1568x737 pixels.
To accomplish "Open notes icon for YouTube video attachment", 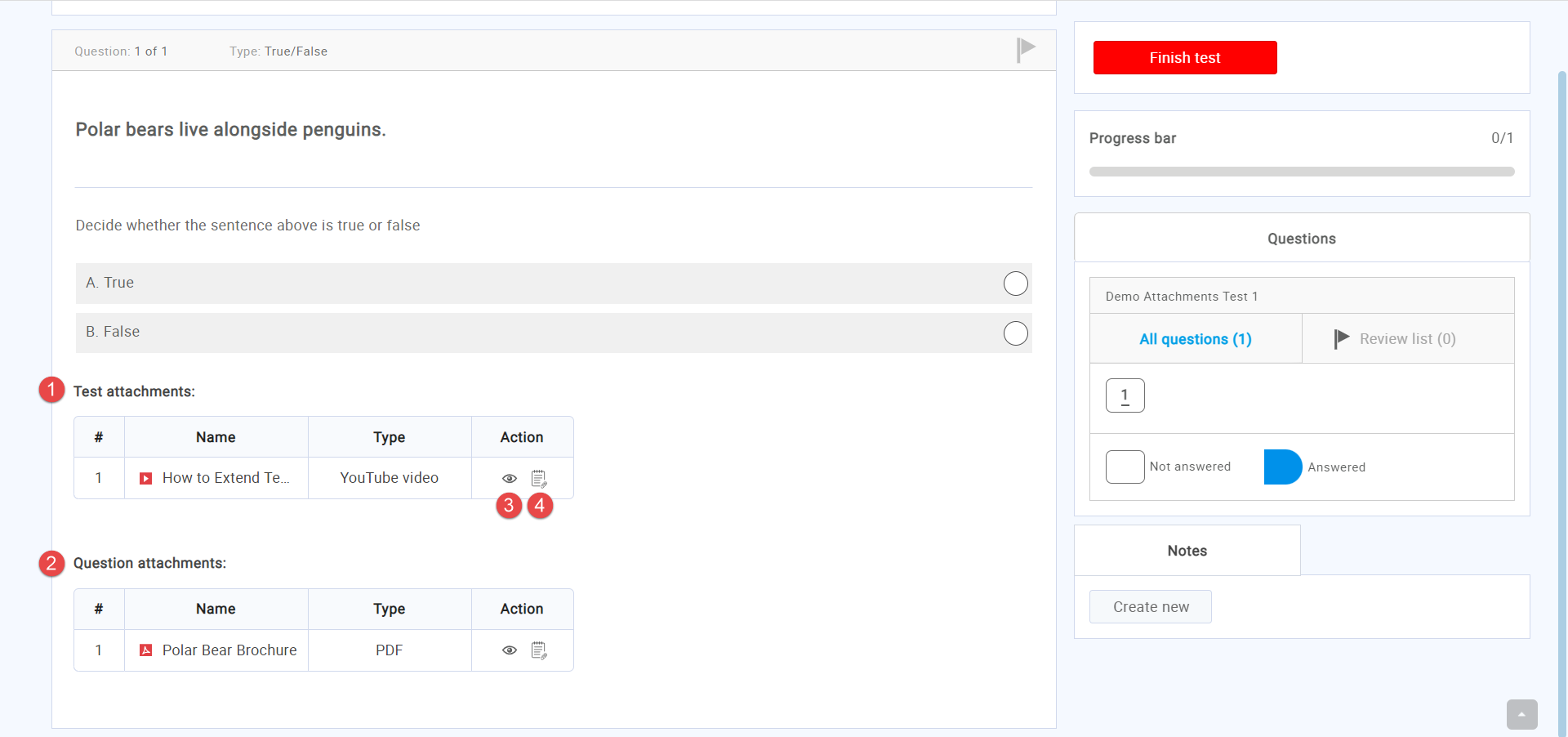I will [539, 479].
